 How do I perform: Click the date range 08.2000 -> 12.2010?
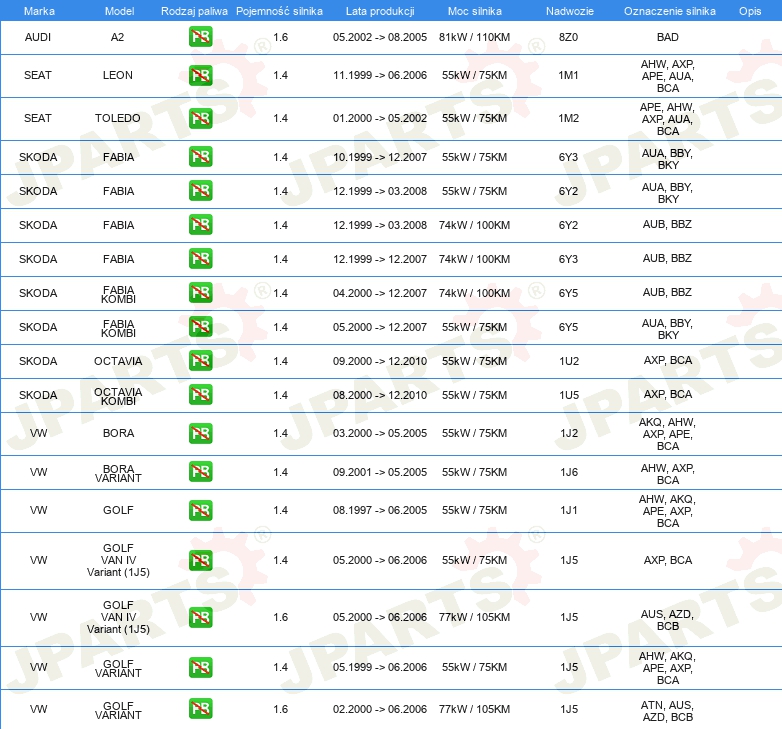click(x=380, y=395)
